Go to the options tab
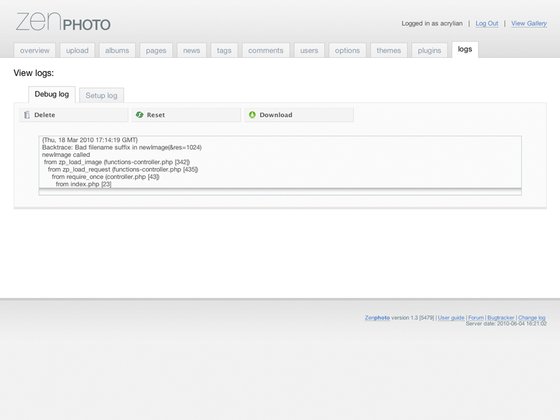Viewport: 560px width, 420px height. (x=347, y=50)
